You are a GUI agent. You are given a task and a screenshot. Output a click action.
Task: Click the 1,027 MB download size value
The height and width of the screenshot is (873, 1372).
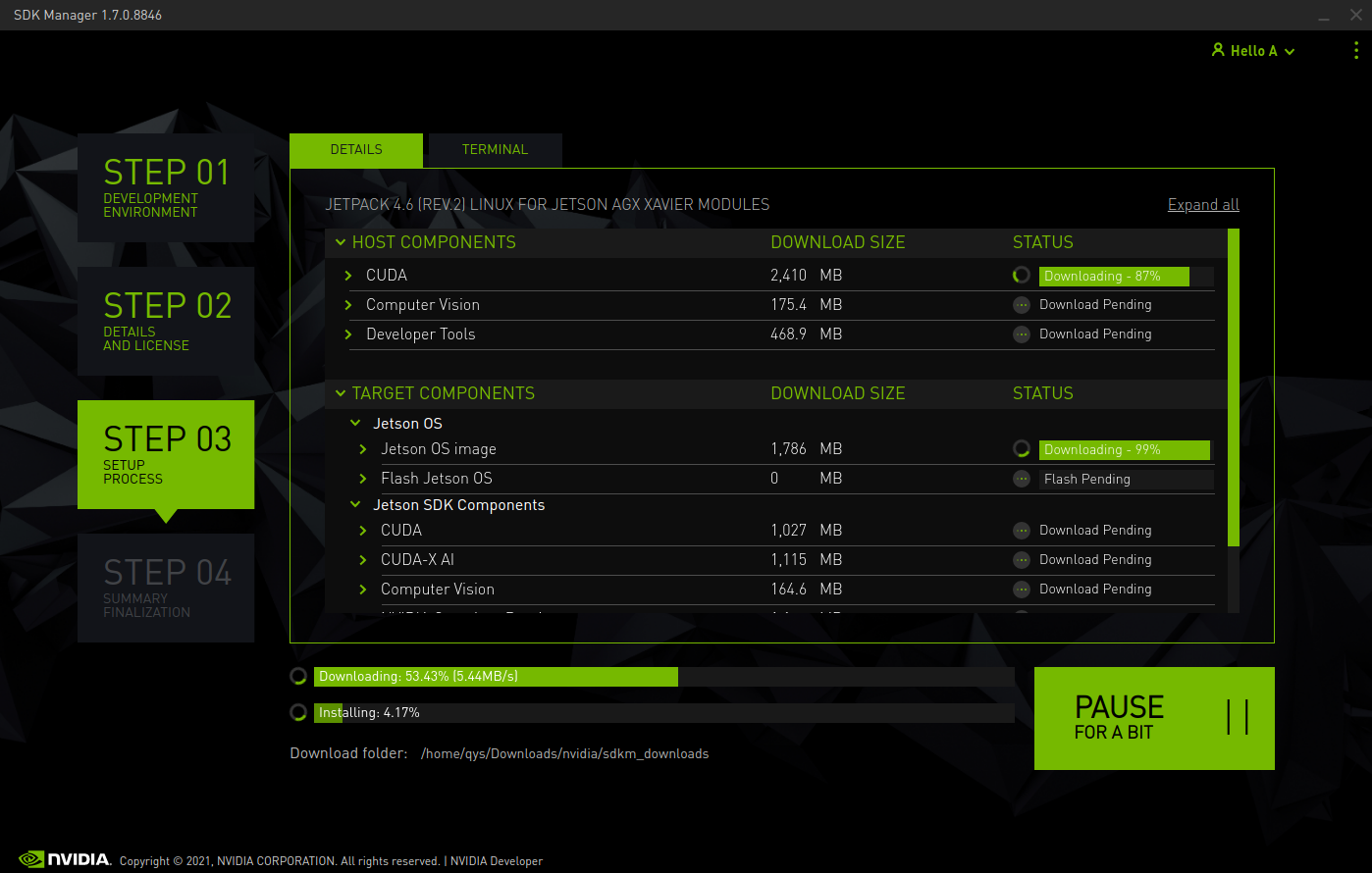pyautogui.click(x=807, y=531)
